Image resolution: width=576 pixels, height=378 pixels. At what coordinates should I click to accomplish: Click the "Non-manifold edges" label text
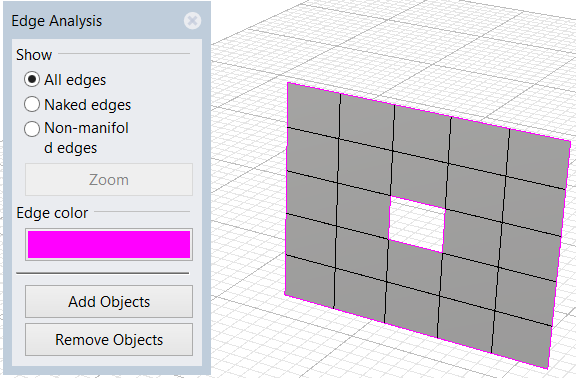click(86, 138)
